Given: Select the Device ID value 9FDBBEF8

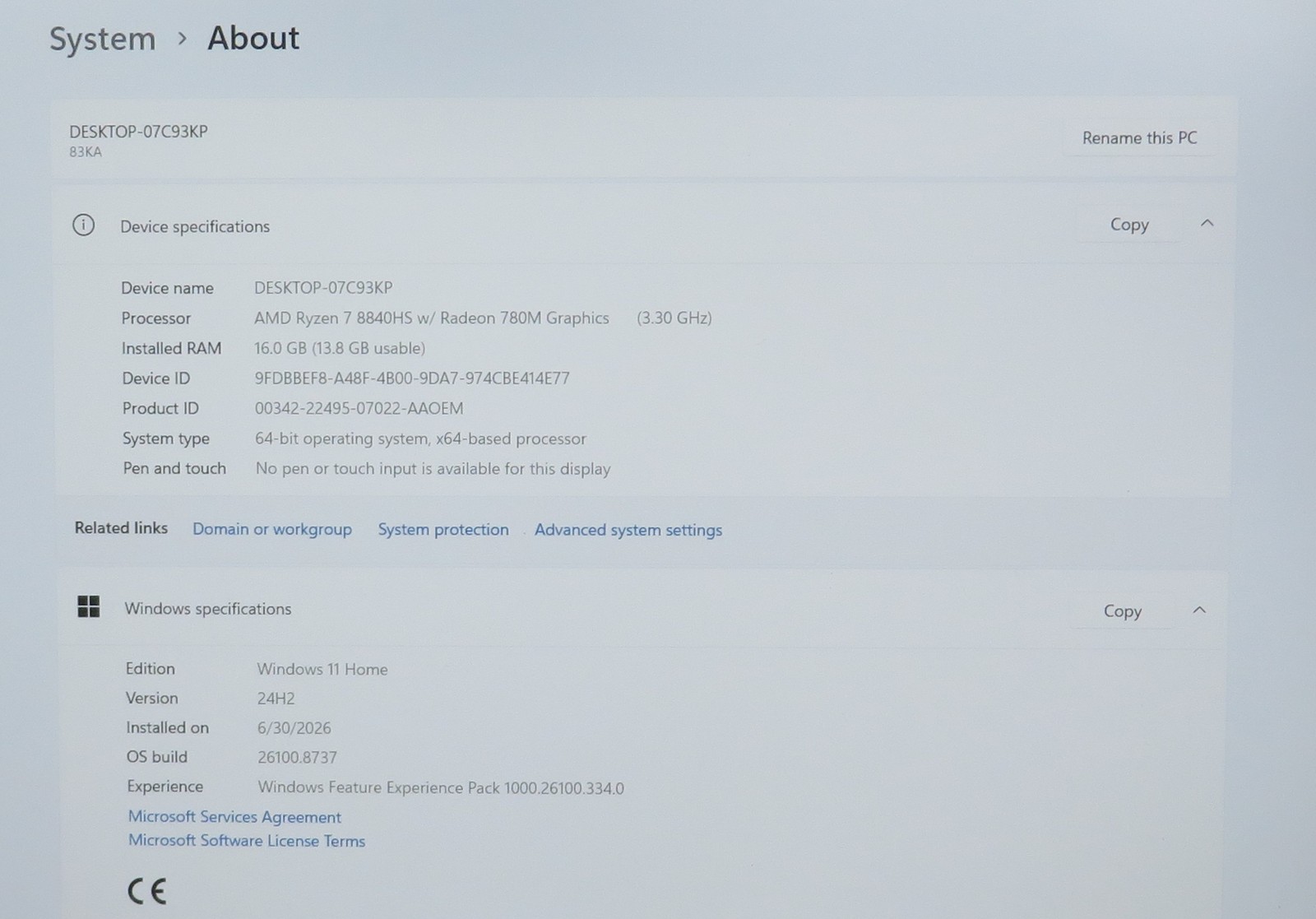Looking at the screenshot, I should click(x=412, y=378).
